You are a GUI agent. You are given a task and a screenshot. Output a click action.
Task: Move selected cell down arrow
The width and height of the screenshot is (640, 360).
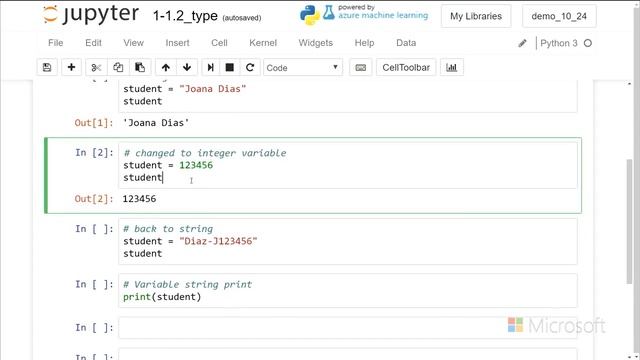pyautogui.click(x=187, y=67)
